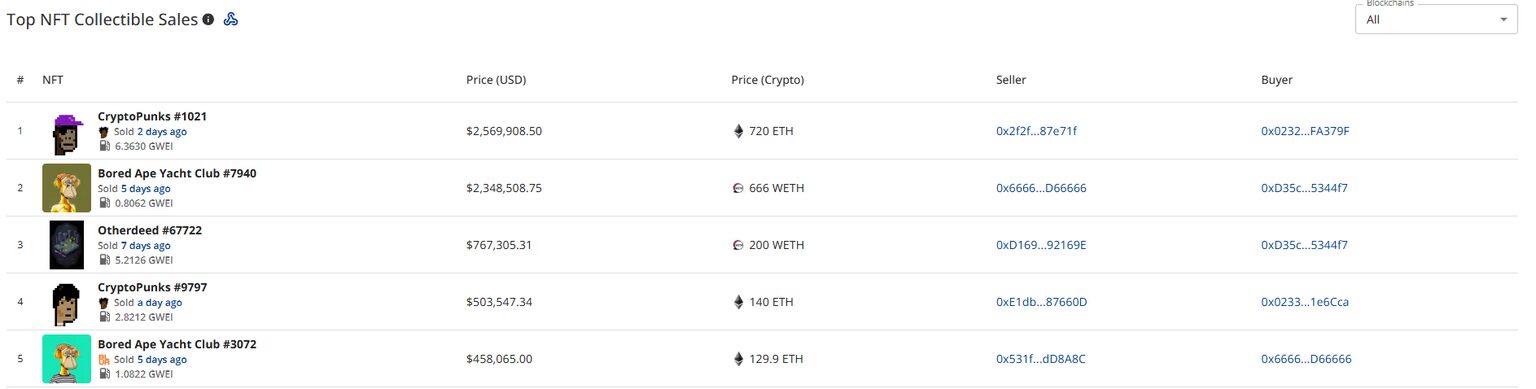The width and height of the screenshot is (1536, 389).
Task: Open buyer address 0x0233...1e6Cca
Action: [x=1305, y=302]
